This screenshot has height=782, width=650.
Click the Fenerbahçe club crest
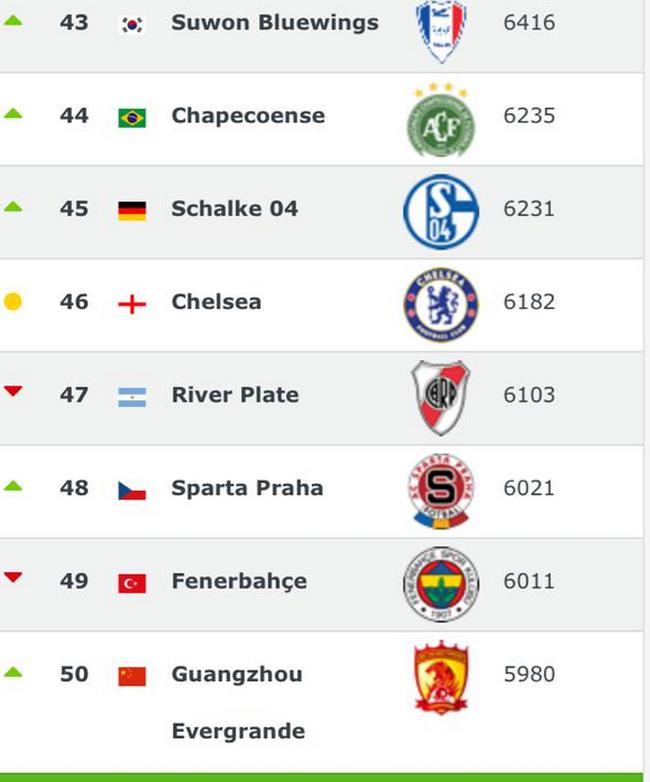[441, 585]
